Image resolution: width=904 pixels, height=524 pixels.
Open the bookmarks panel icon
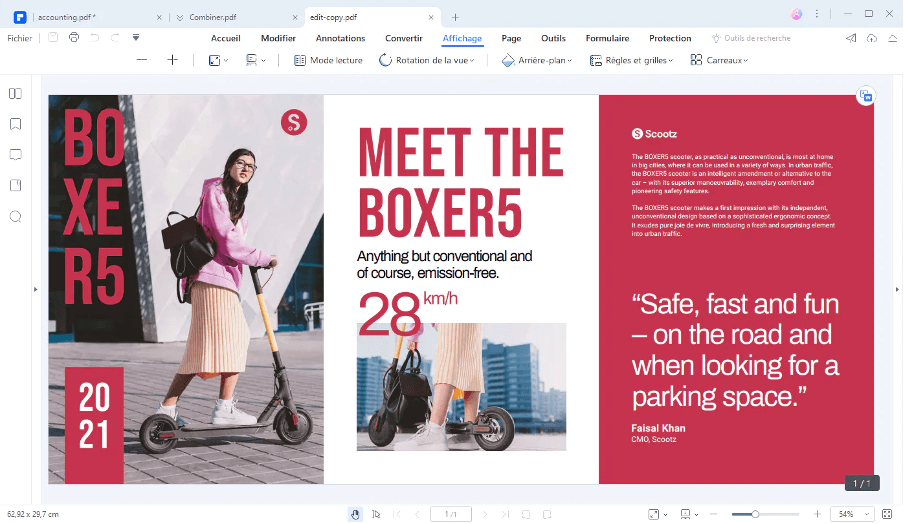pos(15,124)
